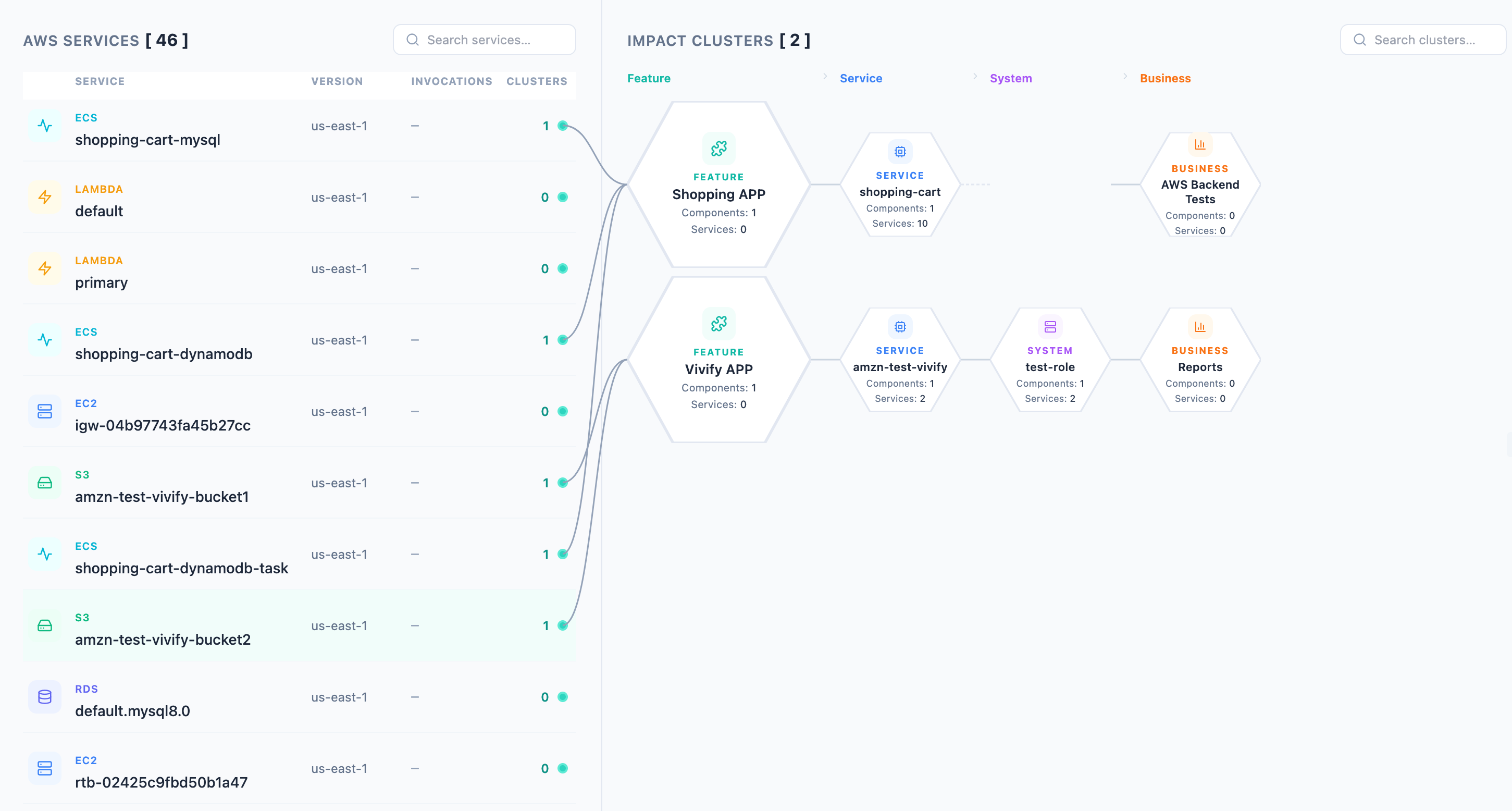Viewport: 1512px width, 811px height.
Task: Click chip icon in shopping-cart service node
Action: tap(899, 152)
